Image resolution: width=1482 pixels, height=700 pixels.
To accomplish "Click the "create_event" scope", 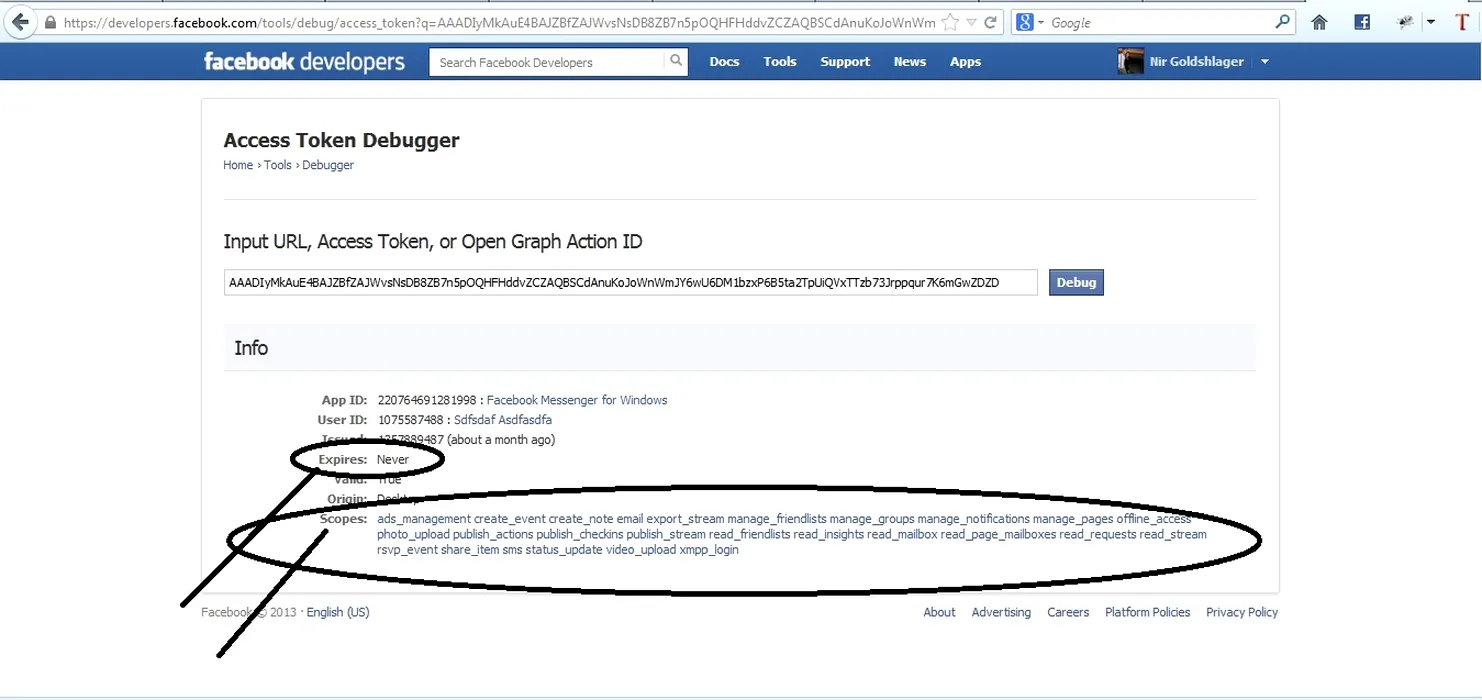I will [509, 519].
